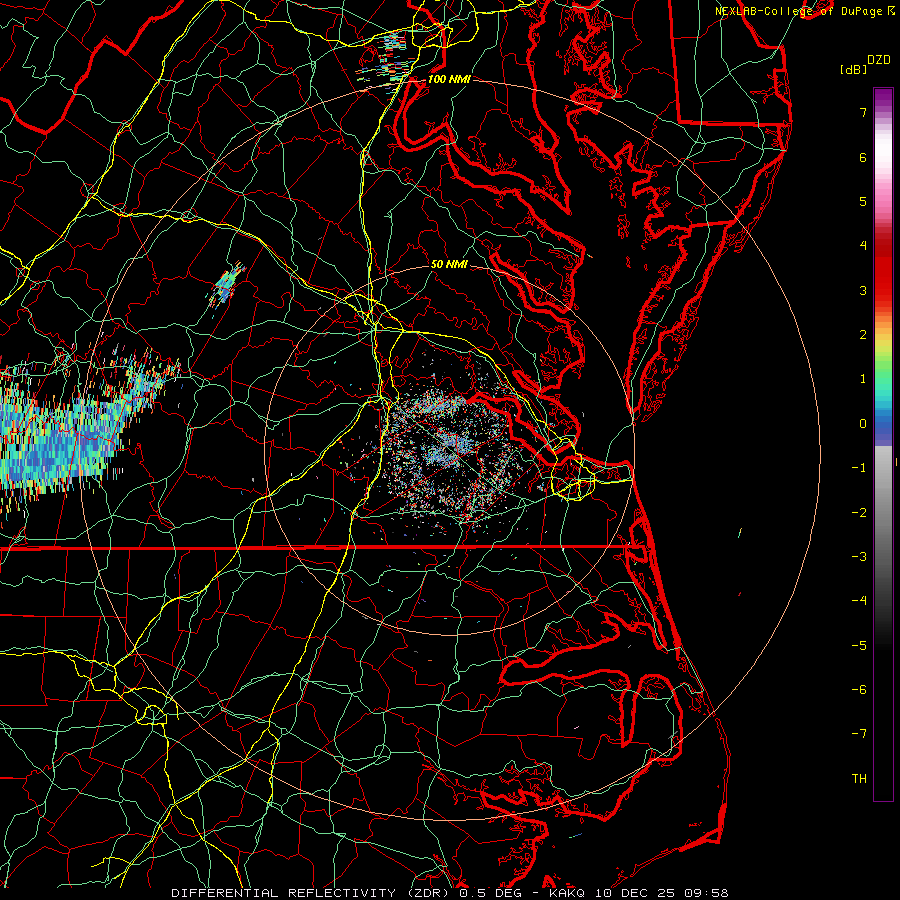Click the Differential Reflectivity (ZDR) title text

[x=312, y=893]
